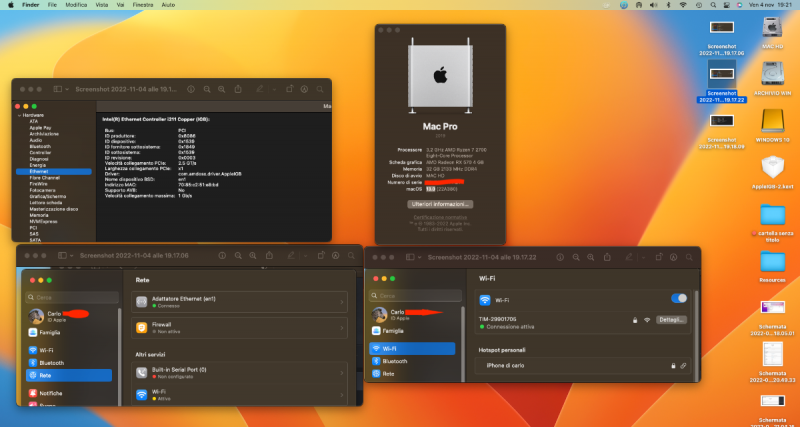Expand the Firewall row chevron
This screenshot has width=800, height=427.
coord(342,328)
